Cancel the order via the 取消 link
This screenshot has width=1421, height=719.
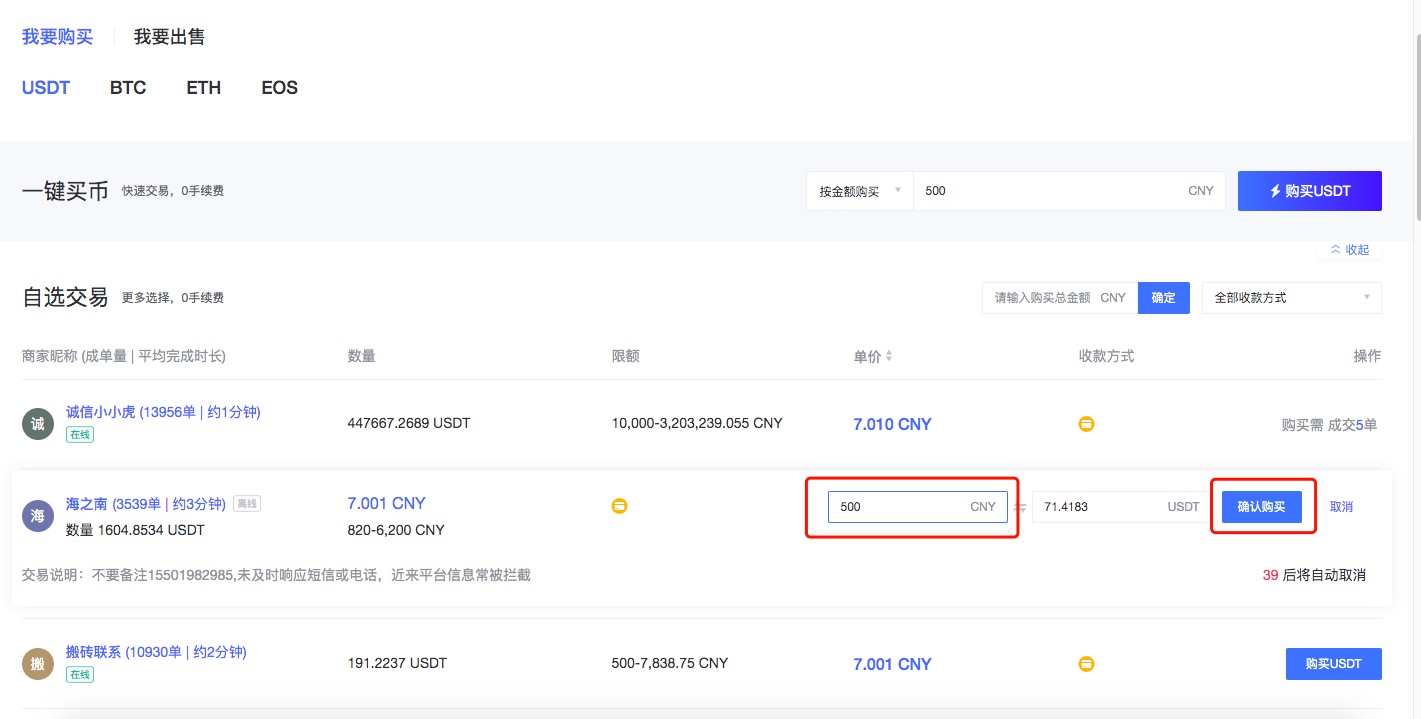pyautogui.click(x=1341, y=506)
